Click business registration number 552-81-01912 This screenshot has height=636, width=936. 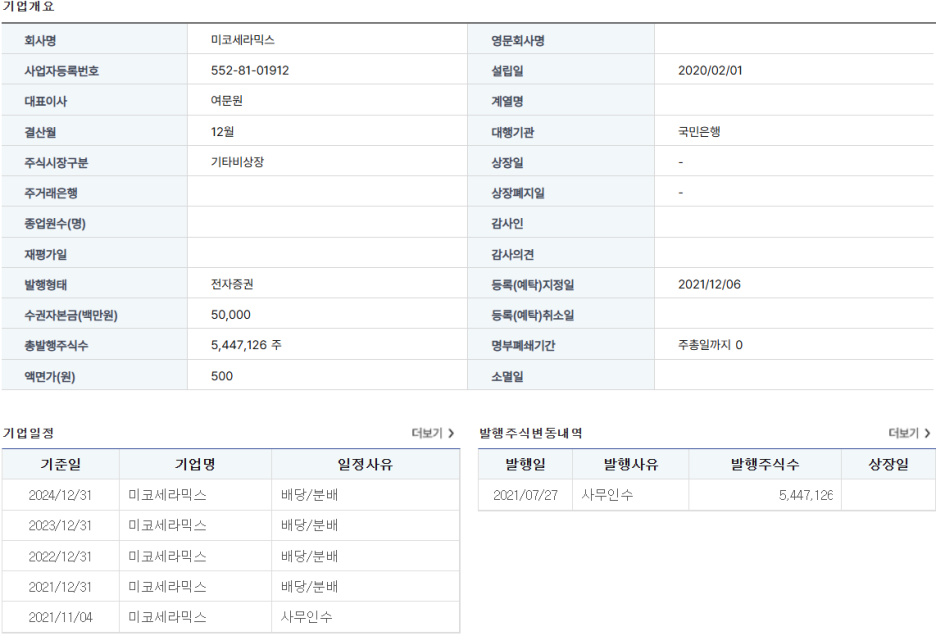point(250,70)
